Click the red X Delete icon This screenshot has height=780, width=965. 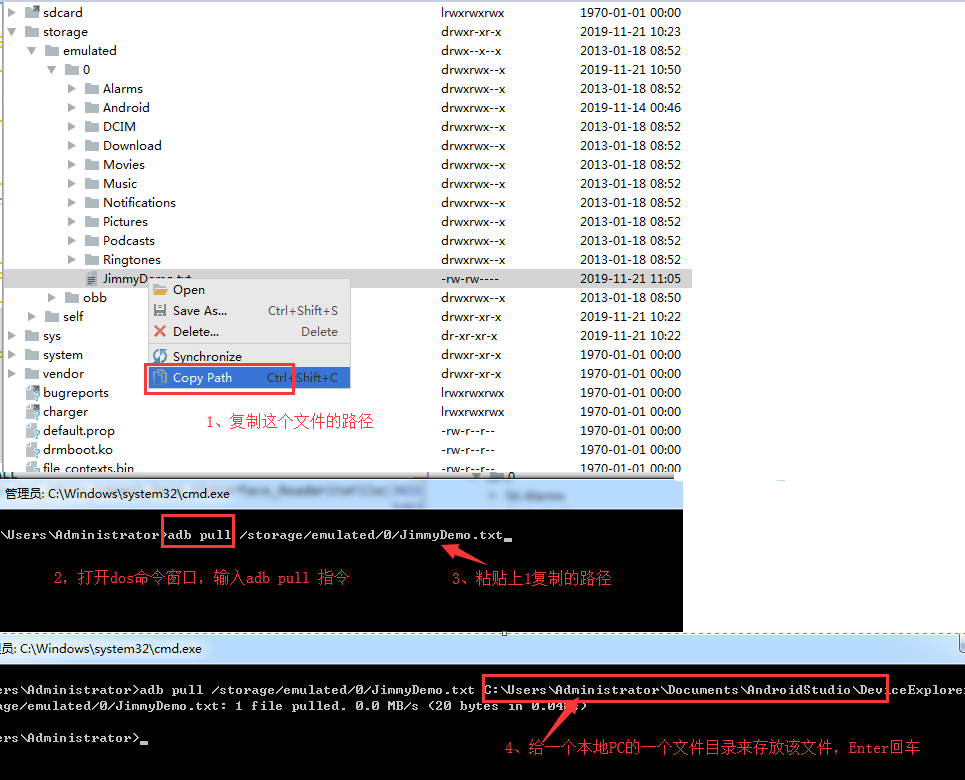[x=158, y=331]
